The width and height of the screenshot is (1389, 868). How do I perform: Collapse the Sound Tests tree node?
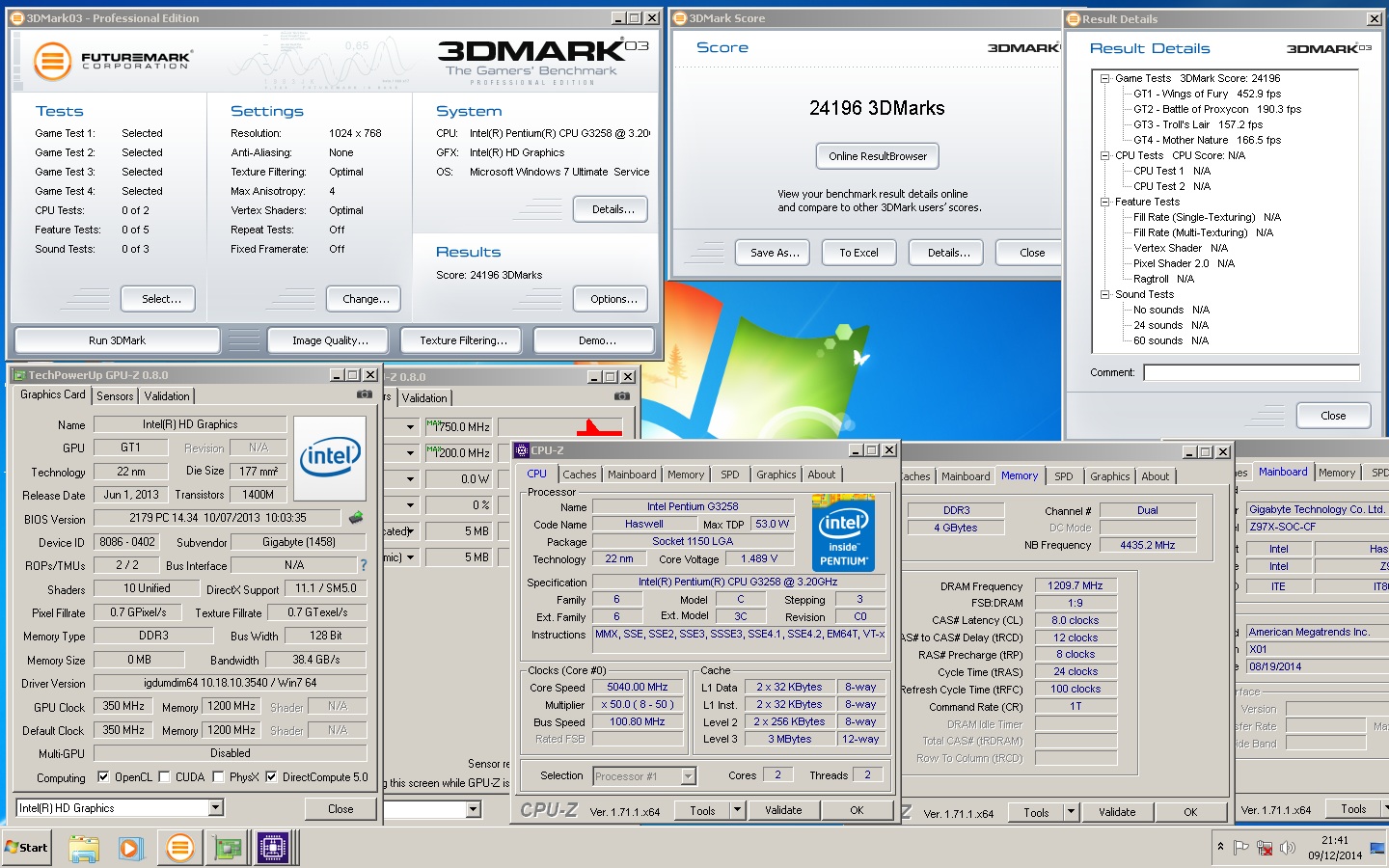coord(1105,295)
